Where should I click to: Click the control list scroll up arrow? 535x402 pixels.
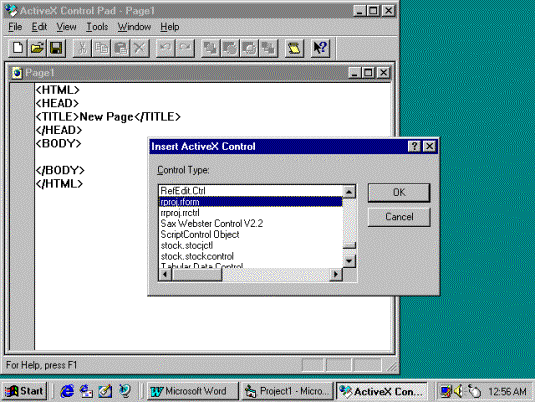[349, 192]
